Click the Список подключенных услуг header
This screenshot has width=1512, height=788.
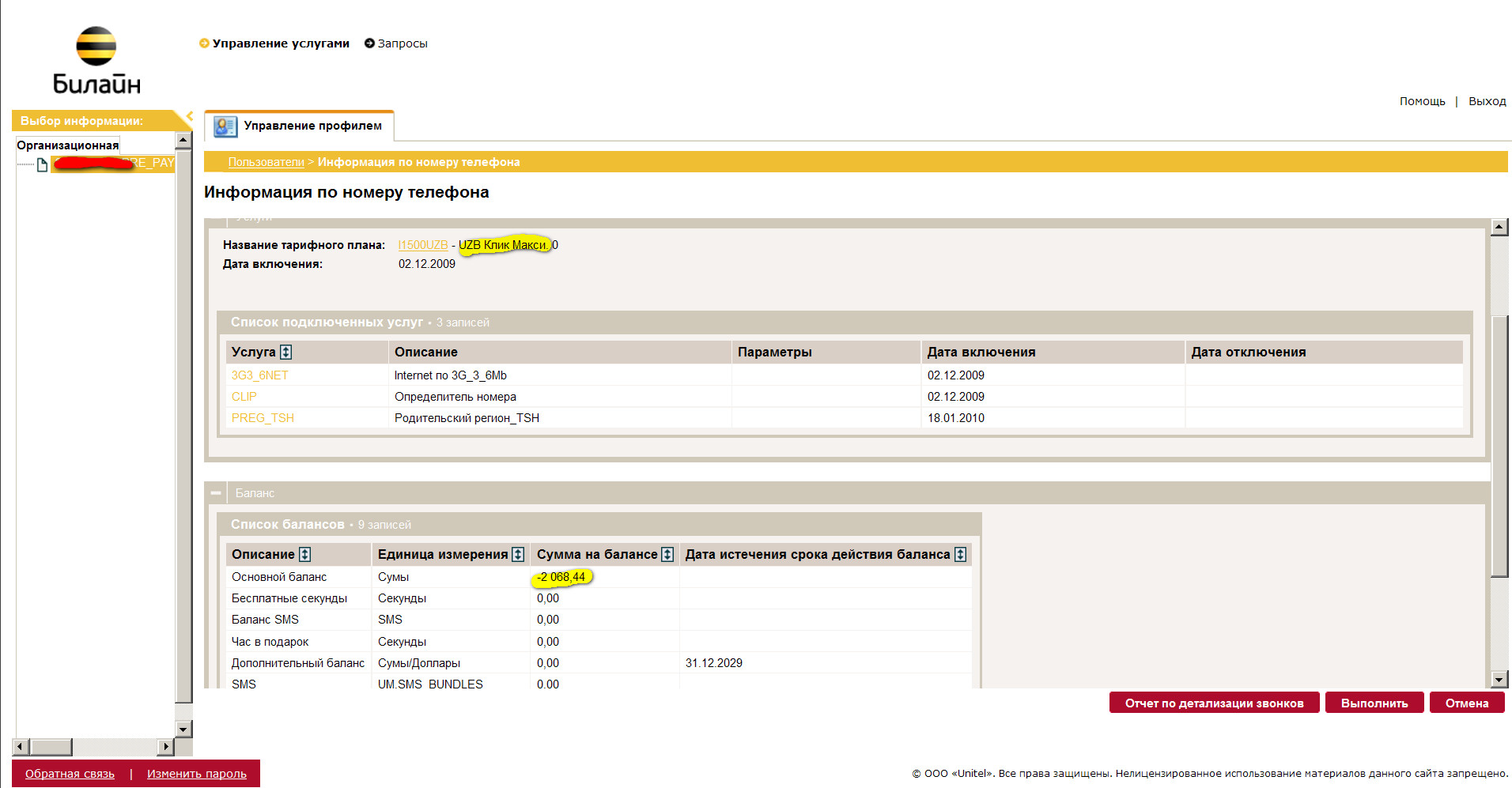(x=327, y=322)
